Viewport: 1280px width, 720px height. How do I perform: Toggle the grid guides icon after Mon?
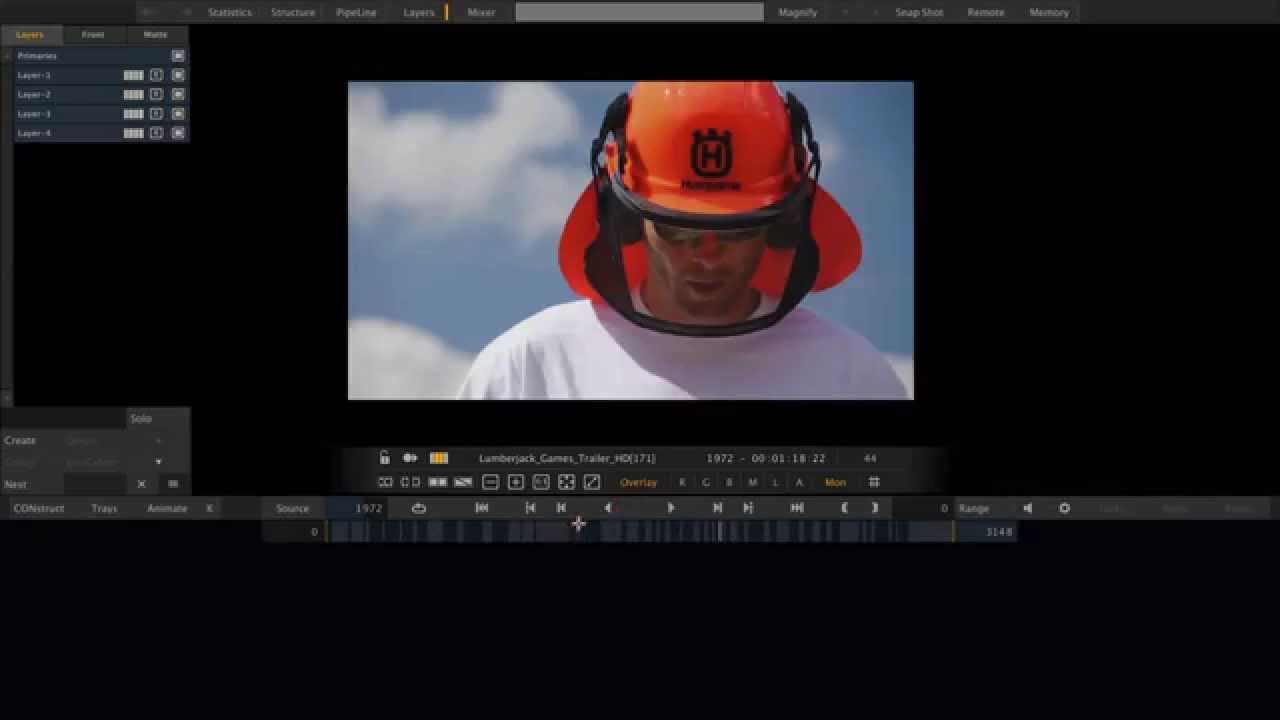(x=873, y=482)
